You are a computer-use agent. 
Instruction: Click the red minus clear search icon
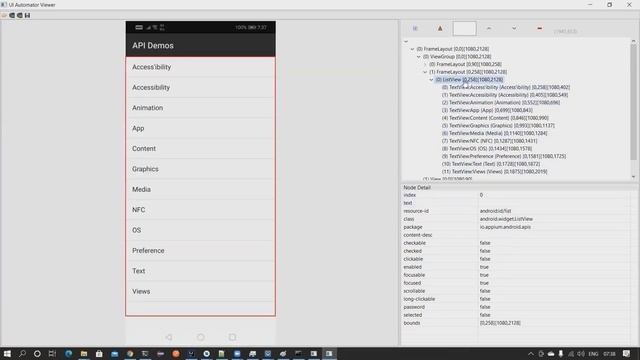(x=540, y=29)
